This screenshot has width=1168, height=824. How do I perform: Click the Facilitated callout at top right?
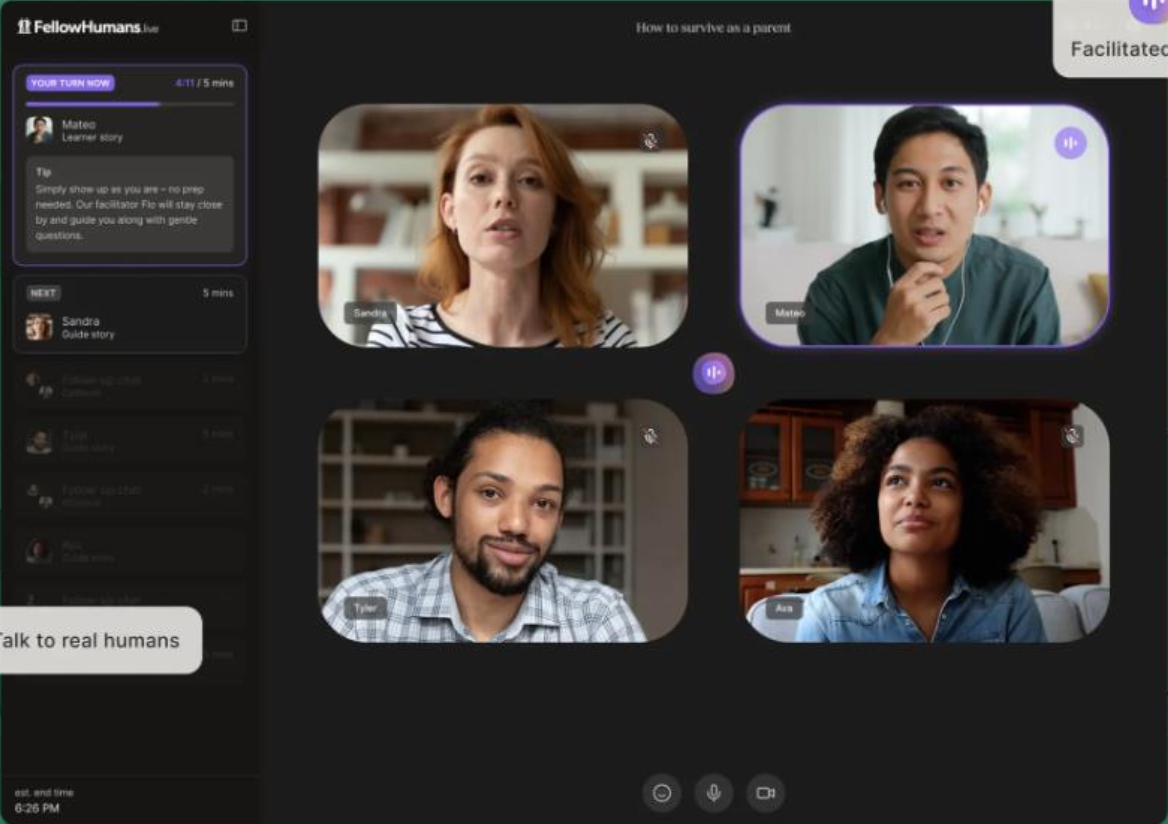[x=1111, y=37]
